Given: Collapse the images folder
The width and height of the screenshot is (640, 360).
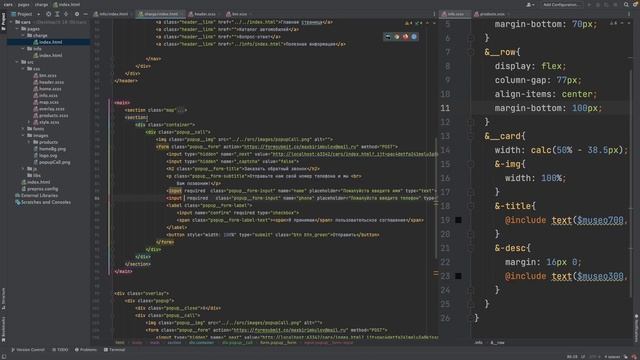Looking at the screenshot, I should click(23, 135).
